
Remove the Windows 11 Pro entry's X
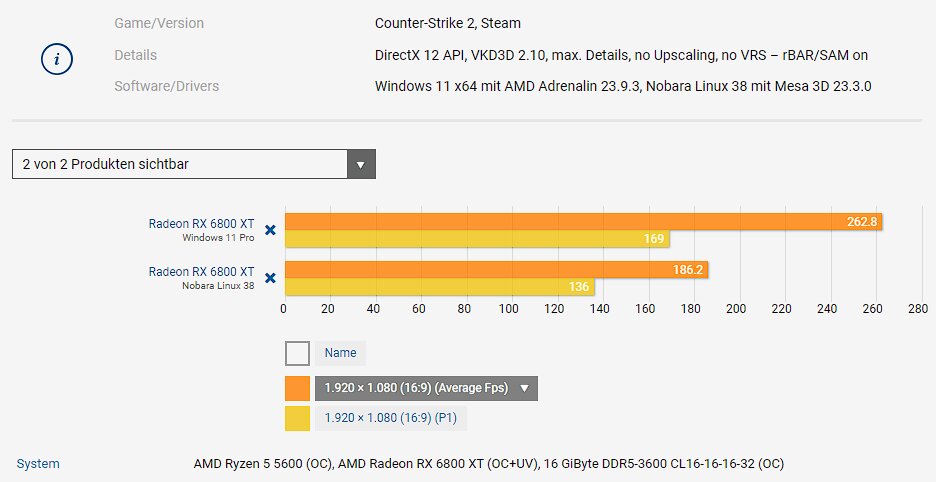pyautogui.click(x=270, y=230)
